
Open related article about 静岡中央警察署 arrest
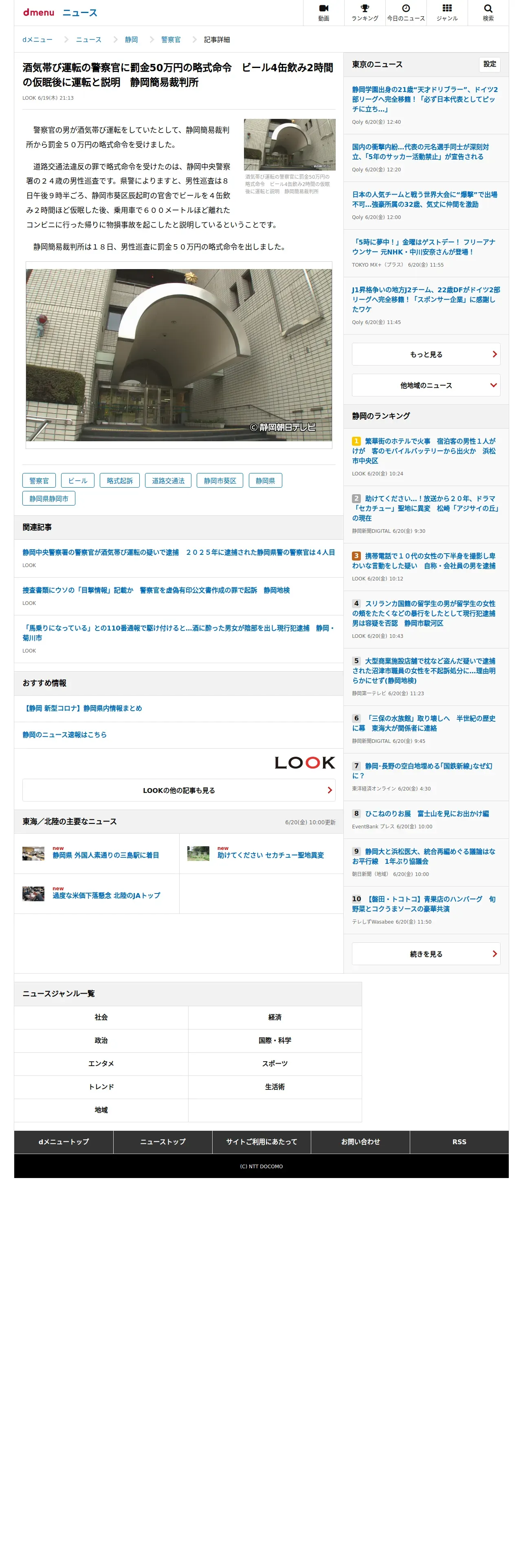click(179, 552)
